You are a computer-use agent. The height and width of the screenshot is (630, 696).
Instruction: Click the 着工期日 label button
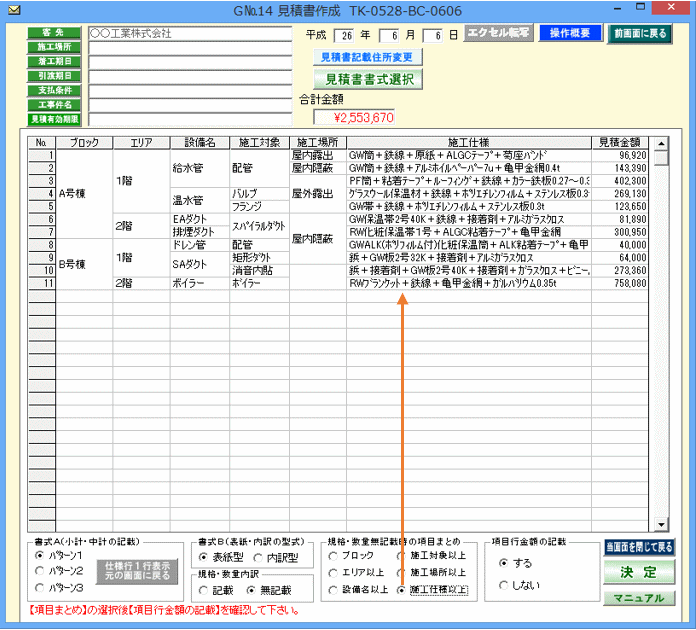pos(54,61)
